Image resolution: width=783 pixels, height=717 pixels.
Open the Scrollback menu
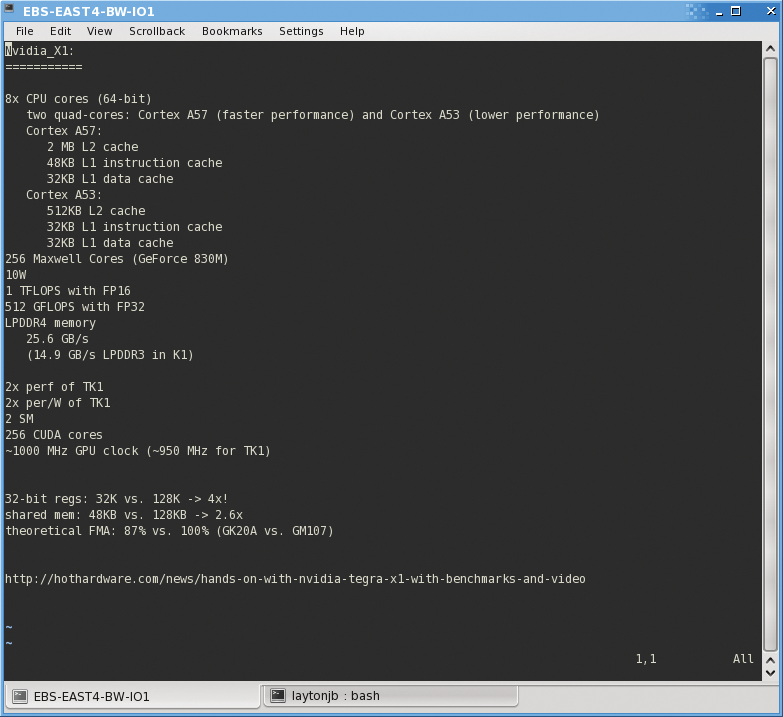click(x=157, y=31)
